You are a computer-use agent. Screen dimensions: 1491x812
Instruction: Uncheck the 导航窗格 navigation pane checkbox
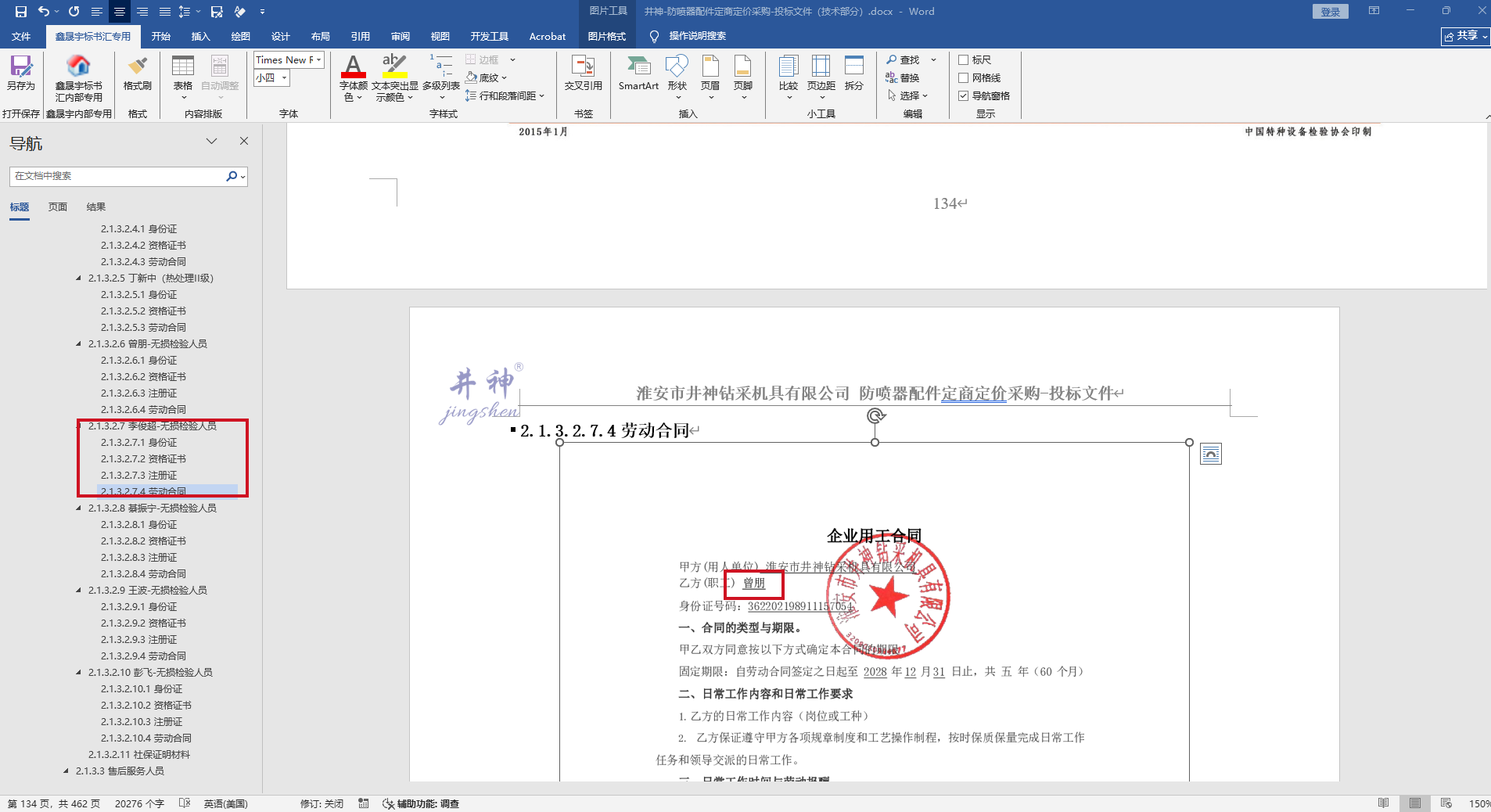[x=964, y=95]
